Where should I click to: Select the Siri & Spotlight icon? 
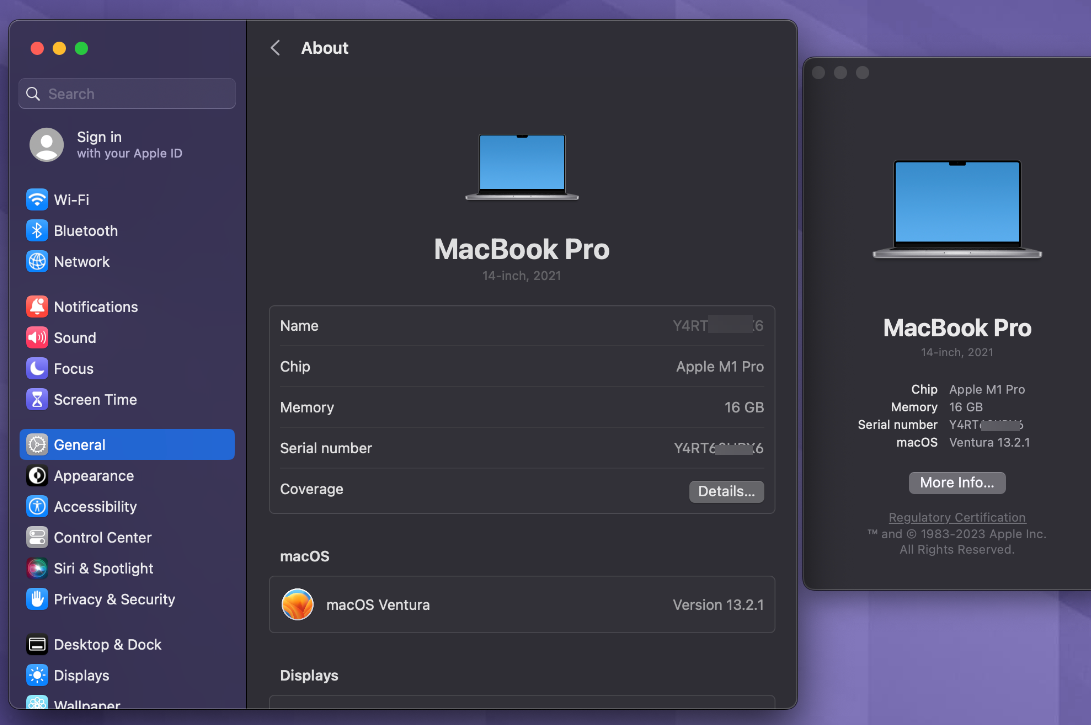point(37,568)
